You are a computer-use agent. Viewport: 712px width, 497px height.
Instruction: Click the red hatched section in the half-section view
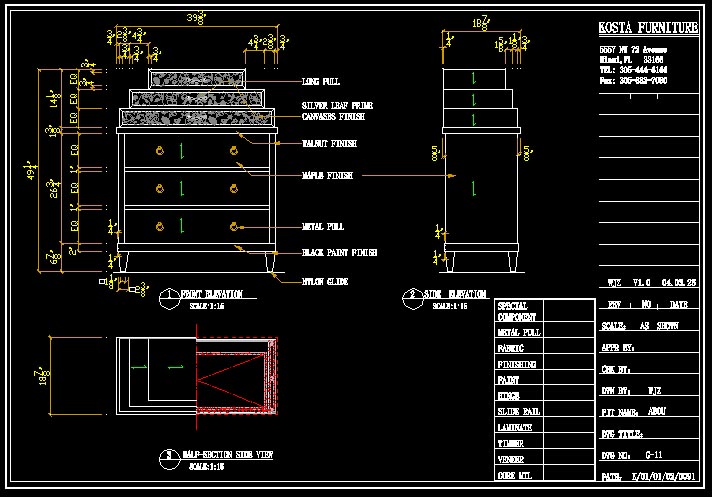pyautogui.click(x=237, y=376)
